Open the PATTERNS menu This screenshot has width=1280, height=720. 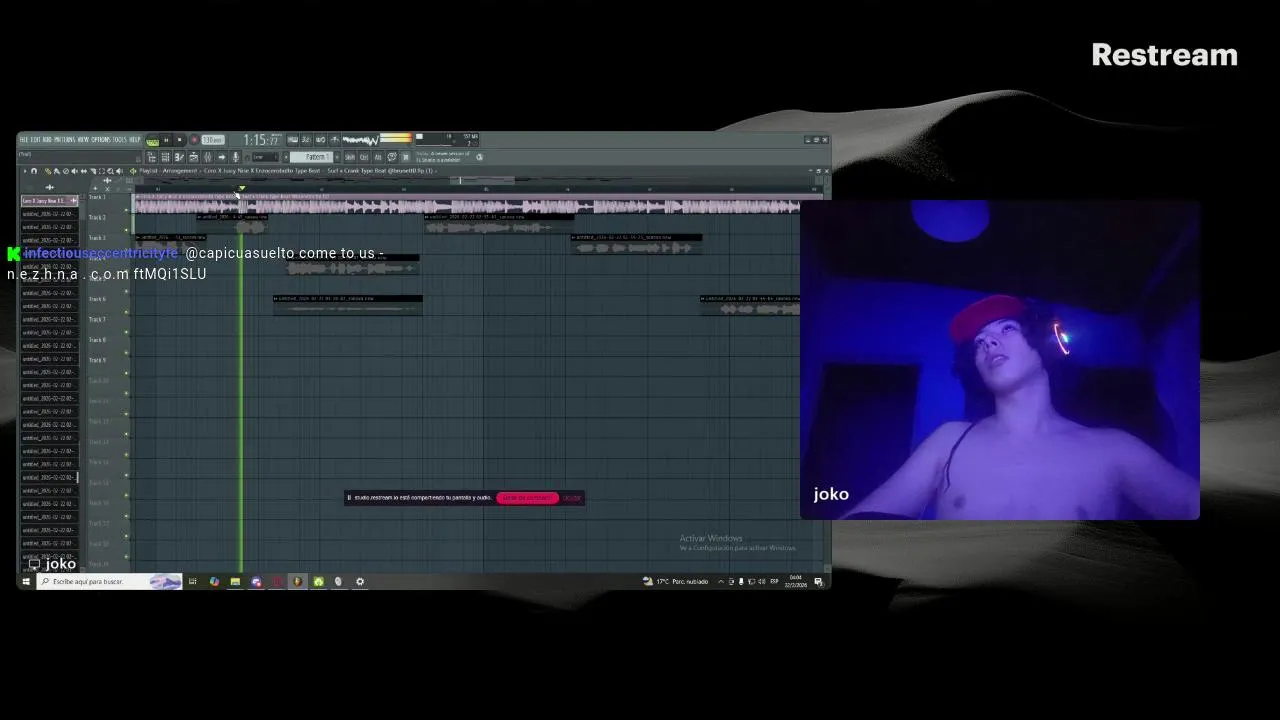click(x=64, y=140)
